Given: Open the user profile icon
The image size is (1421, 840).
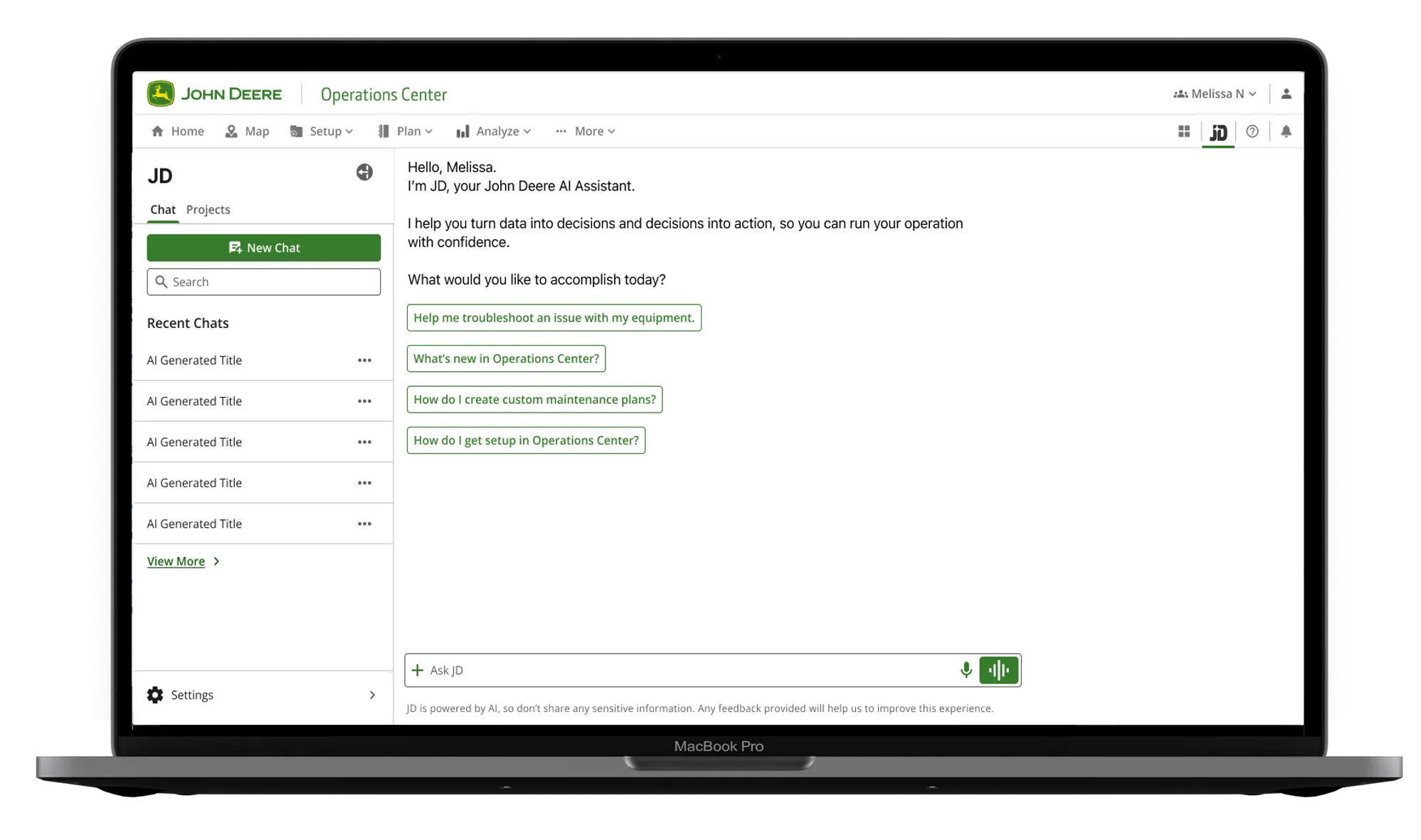Looking at the screenshot, I should [x=1286, y=94].
